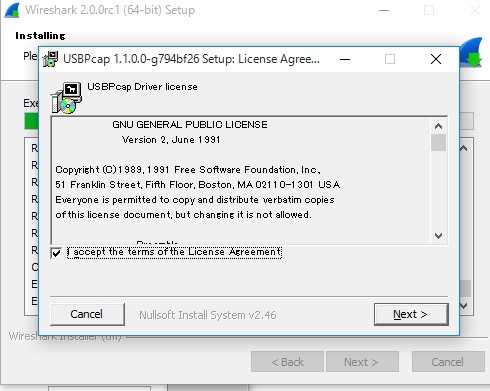Image resolution: width=490 pixels, height=391 pixels.
Task: Click 'Version 2, June 1991' text
Action: pyautogui.click(x=171, y=140)
